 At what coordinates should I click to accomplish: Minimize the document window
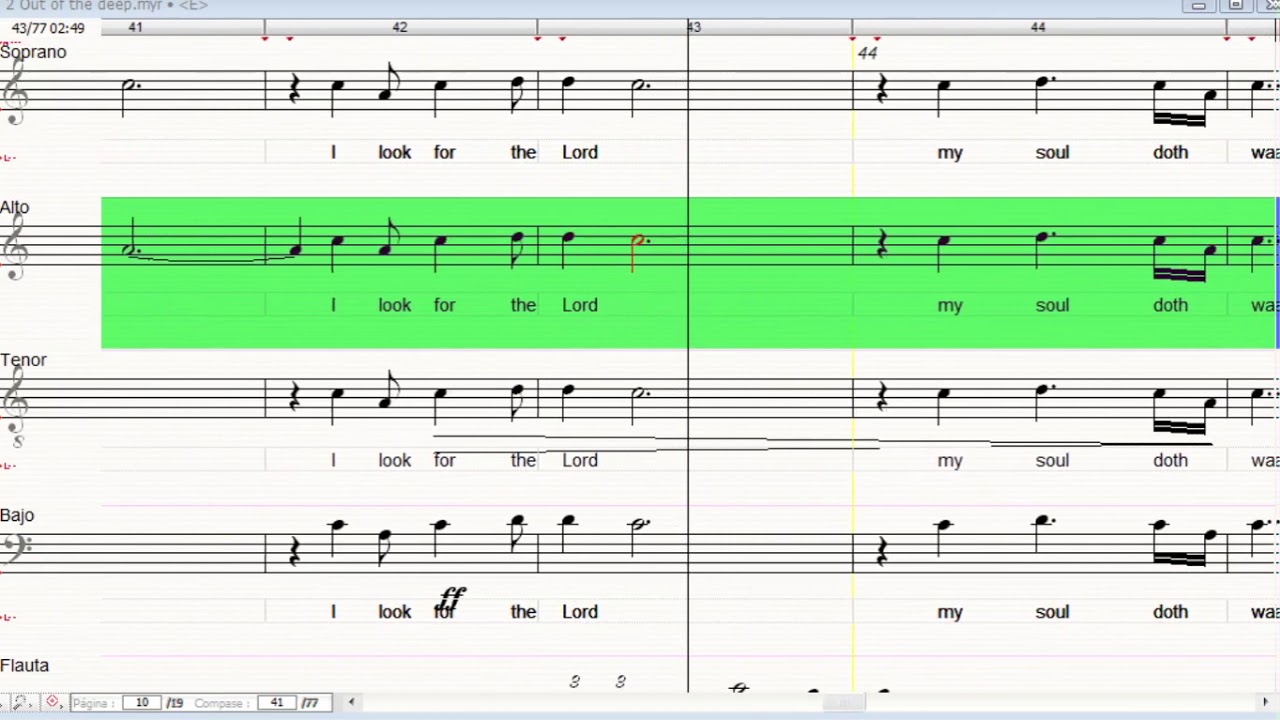coord(1198,5)
